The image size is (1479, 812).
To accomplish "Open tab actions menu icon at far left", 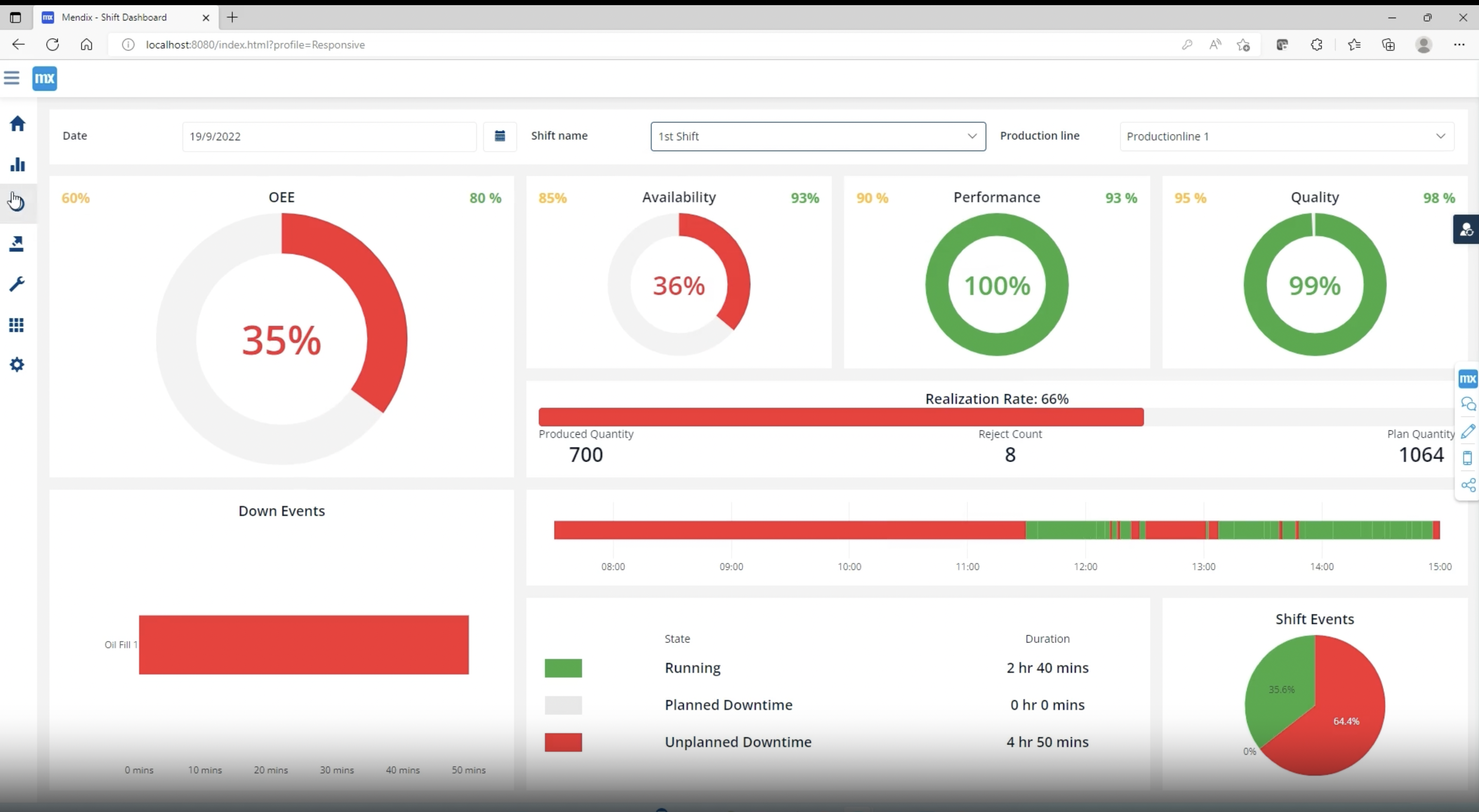I will pyautogui.click(x=15, y=17).
